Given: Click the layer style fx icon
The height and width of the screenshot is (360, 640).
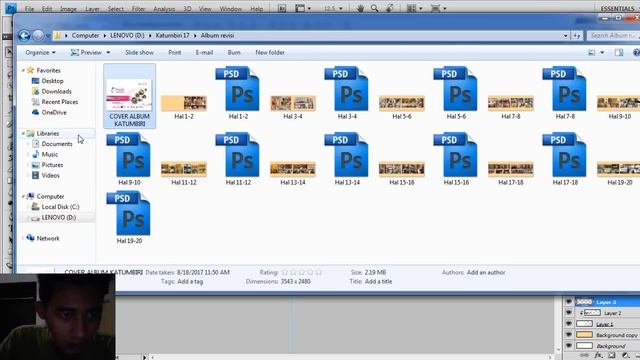Looking at the screenshot, I should click(x=599, y=356).
